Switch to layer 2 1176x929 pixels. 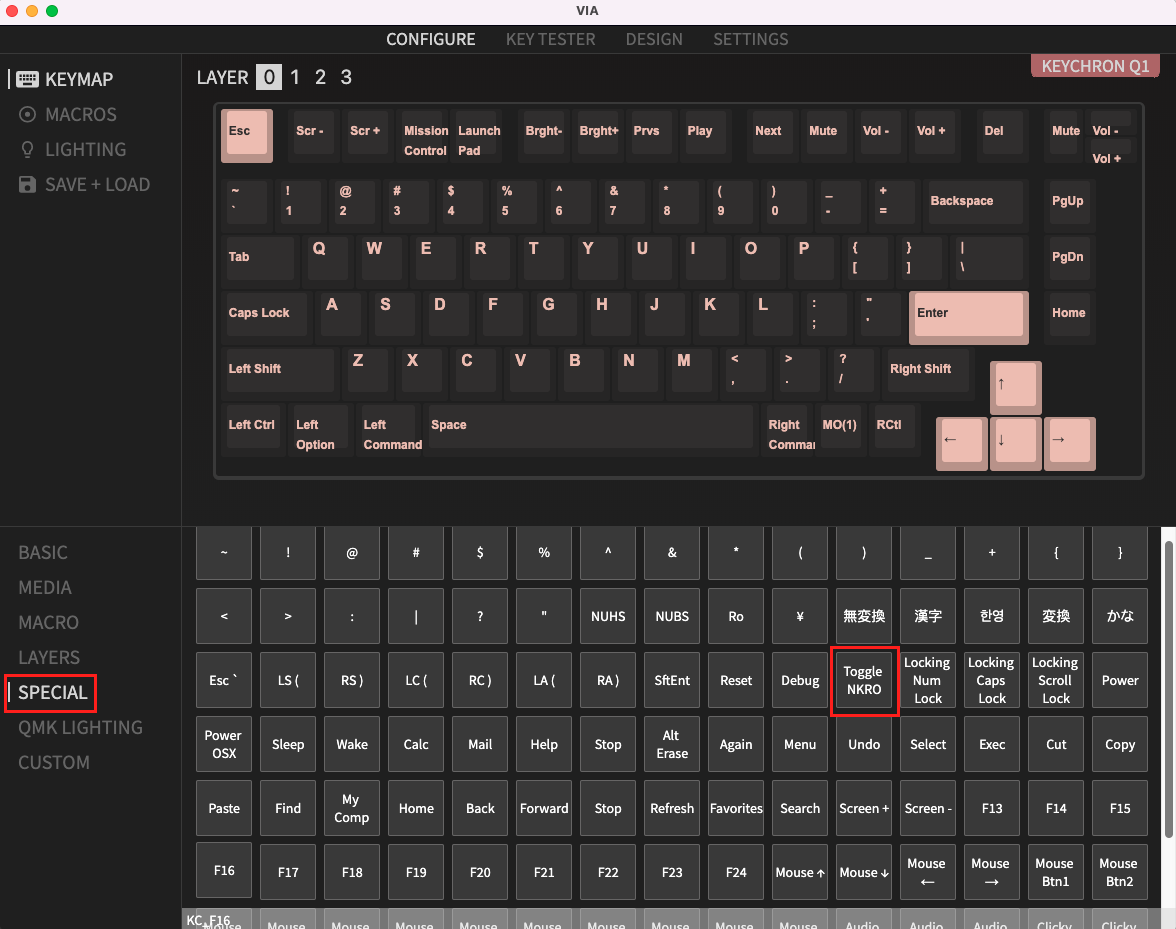coord(320,77)
